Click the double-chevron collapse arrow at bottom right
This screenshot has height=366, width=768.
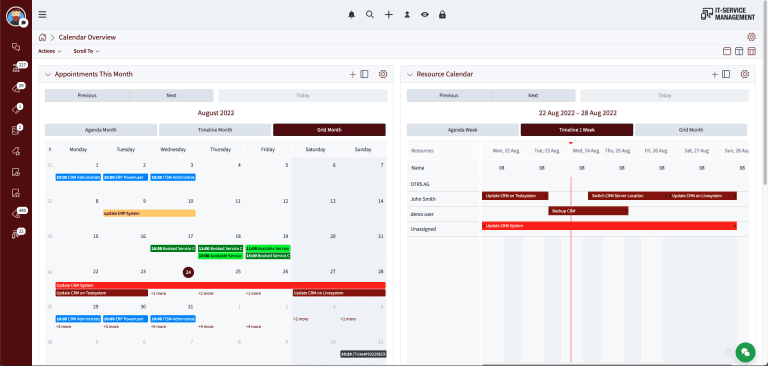click(x=728, y=352)
